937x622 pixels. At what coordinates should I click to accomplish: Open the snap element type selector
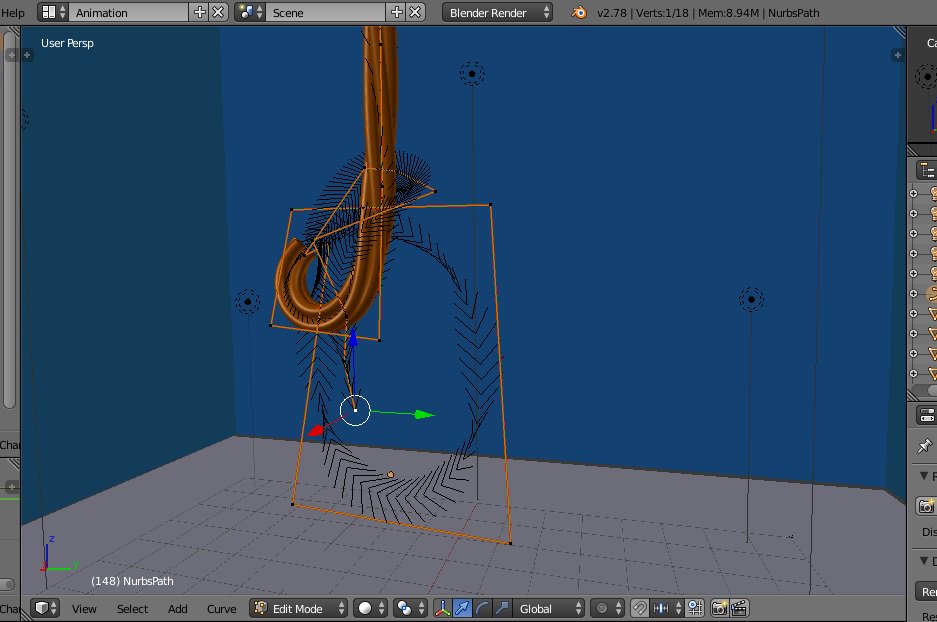coord(667,608)
